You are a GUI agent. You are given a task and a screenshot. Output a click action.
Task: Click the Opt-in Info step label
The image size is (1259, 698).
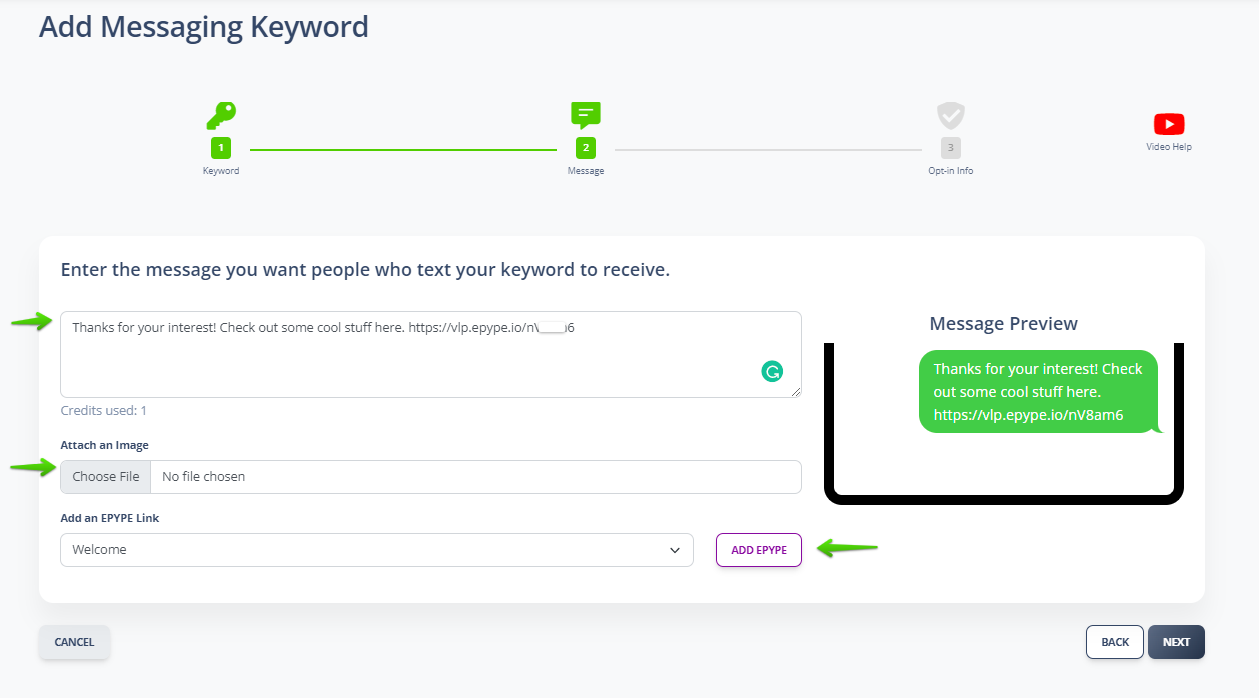point(951,171)
